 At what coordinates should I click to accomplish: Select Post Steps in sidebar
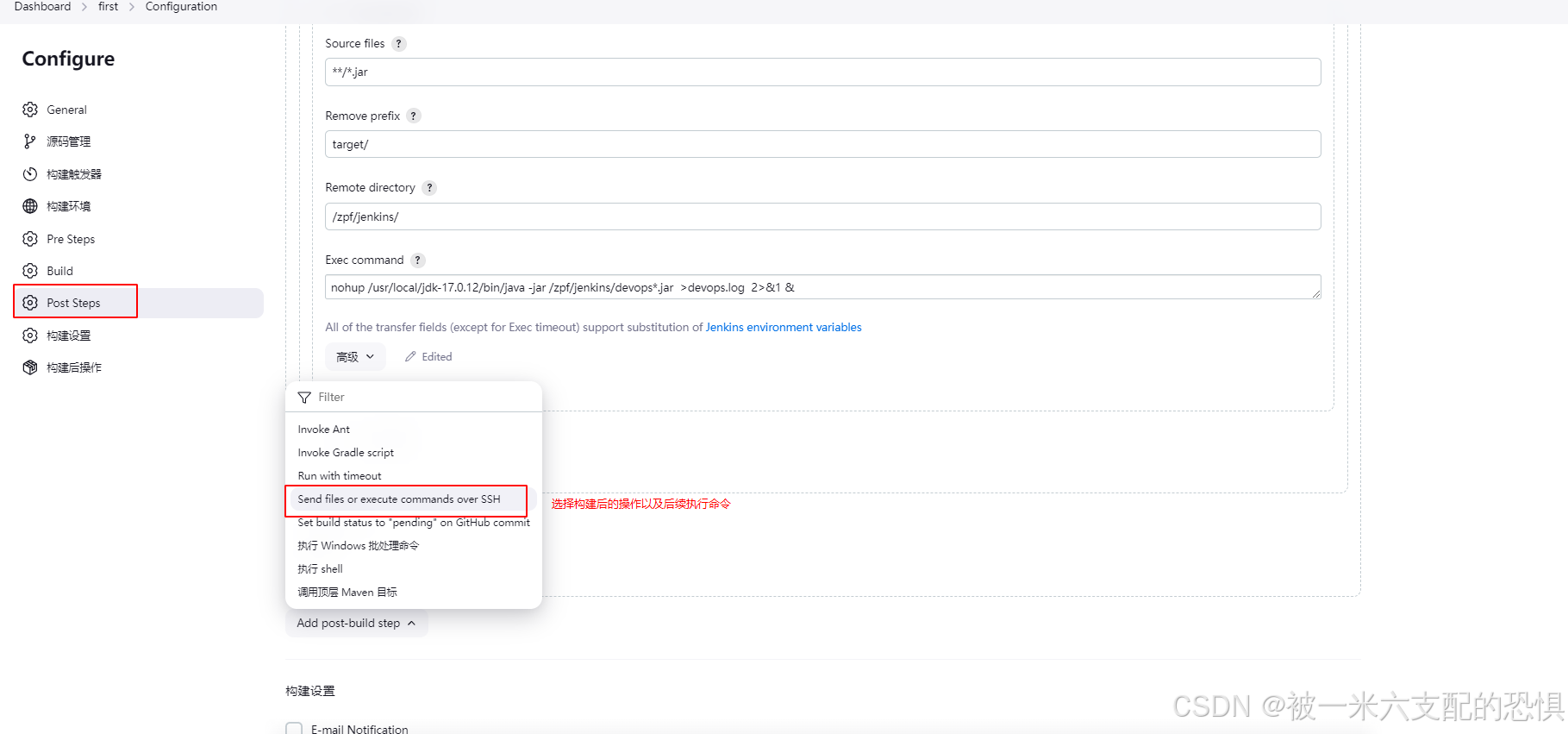click(139, 303)
